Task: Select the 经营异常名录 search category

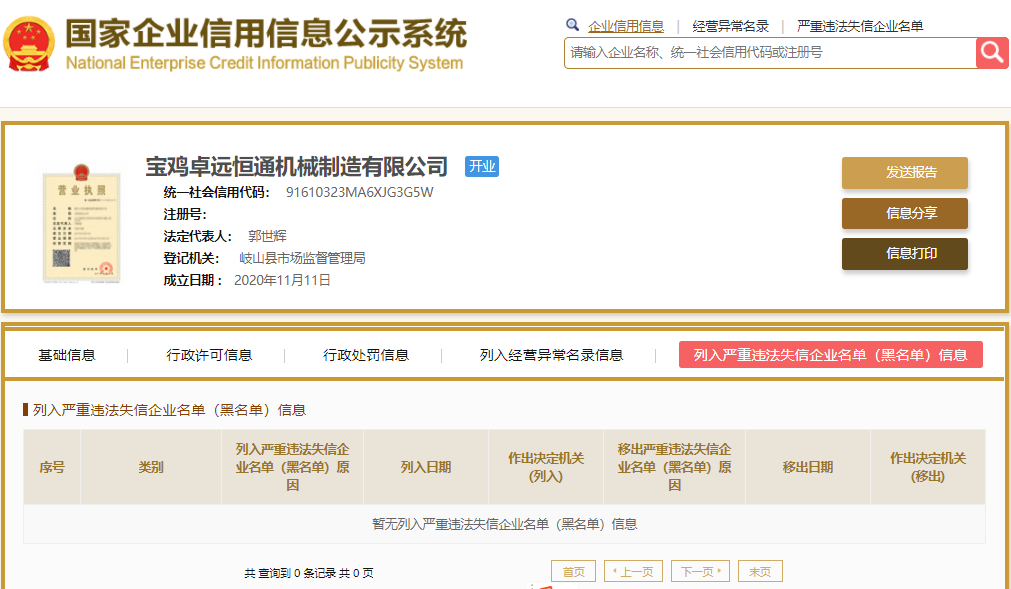Action: [731, 26]
